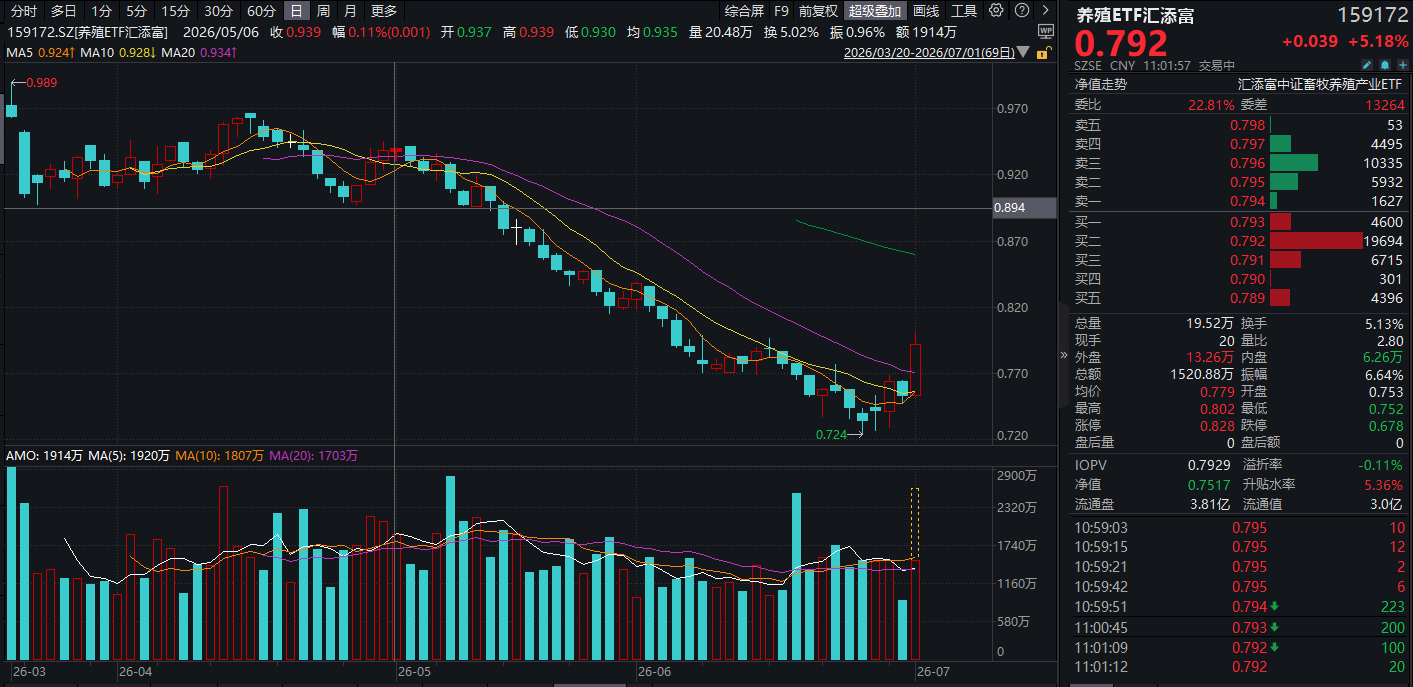The height and width of the screenshot is (687, 1413).
Task: Open the date range dropdown triangle
Action: [x=1022, y=52]
